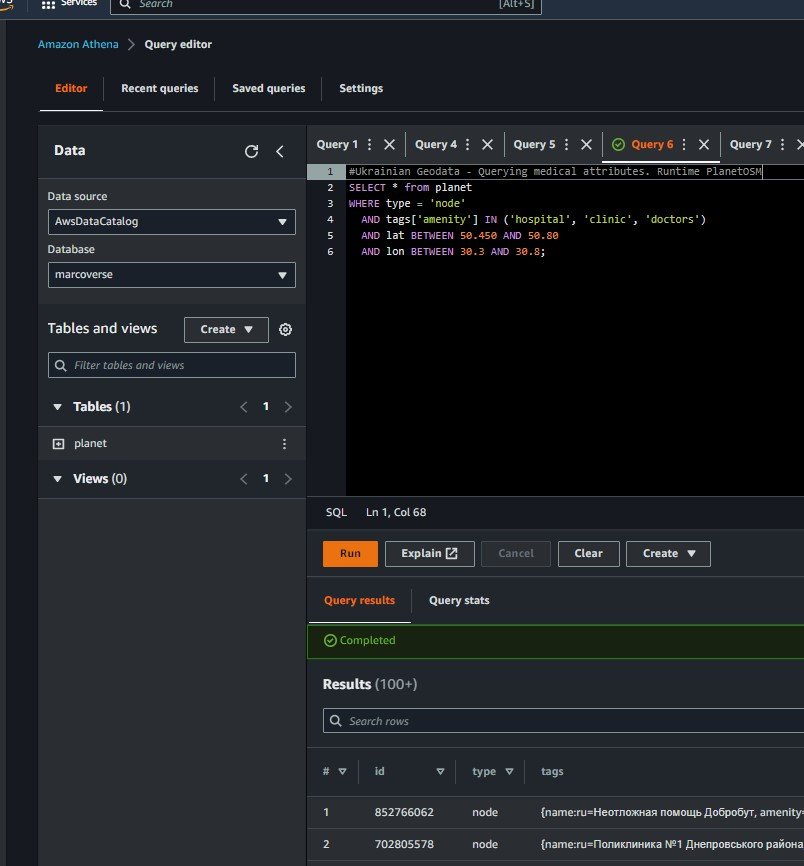Viewport: 804px width, 866px height.
Task: Open the Saved queries tab
Action: tap(268, 88)
